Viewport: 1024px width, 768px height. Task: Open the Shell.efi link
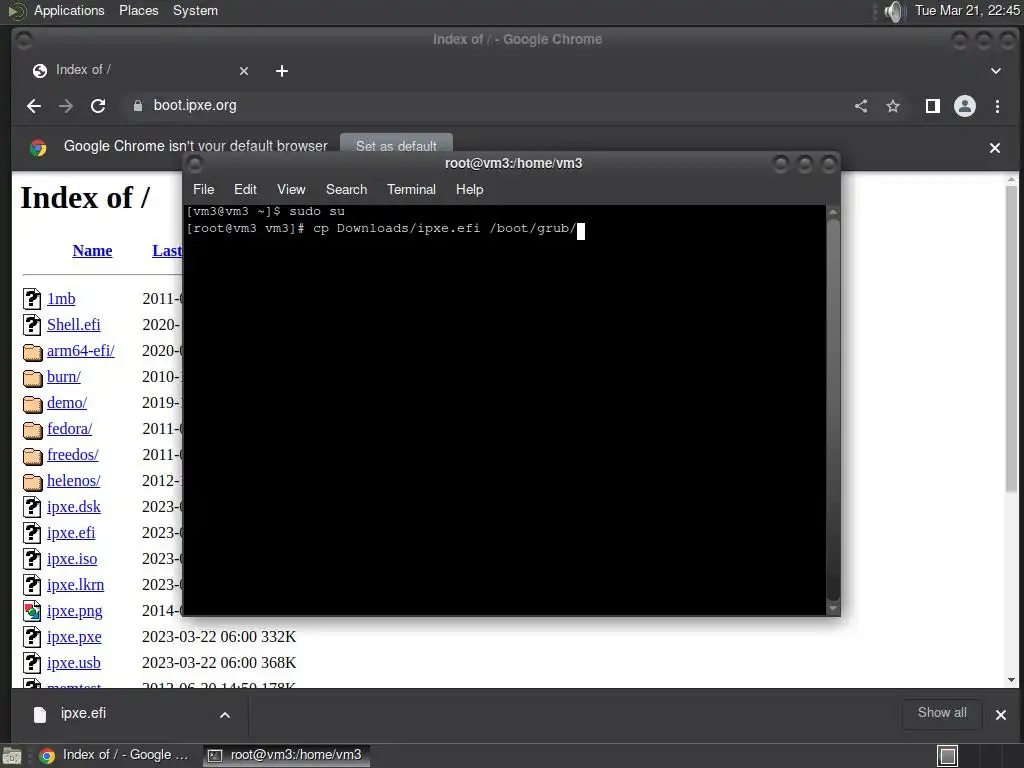tap(73, 325)
